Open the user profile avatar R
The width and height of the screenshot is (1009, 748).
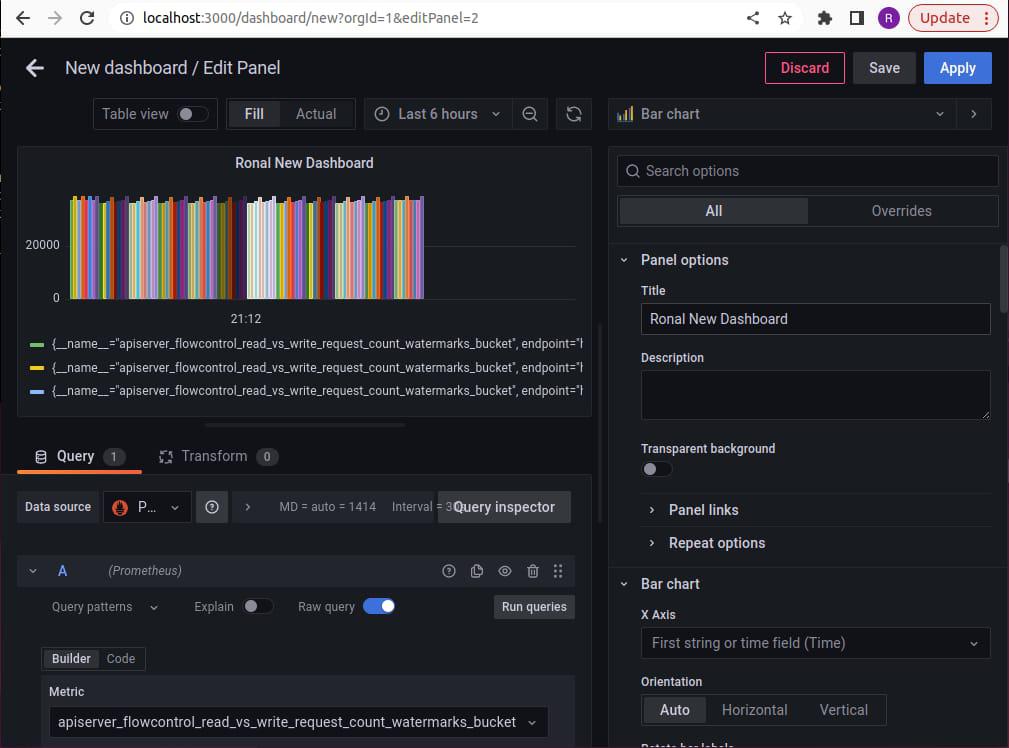(889, 18)
